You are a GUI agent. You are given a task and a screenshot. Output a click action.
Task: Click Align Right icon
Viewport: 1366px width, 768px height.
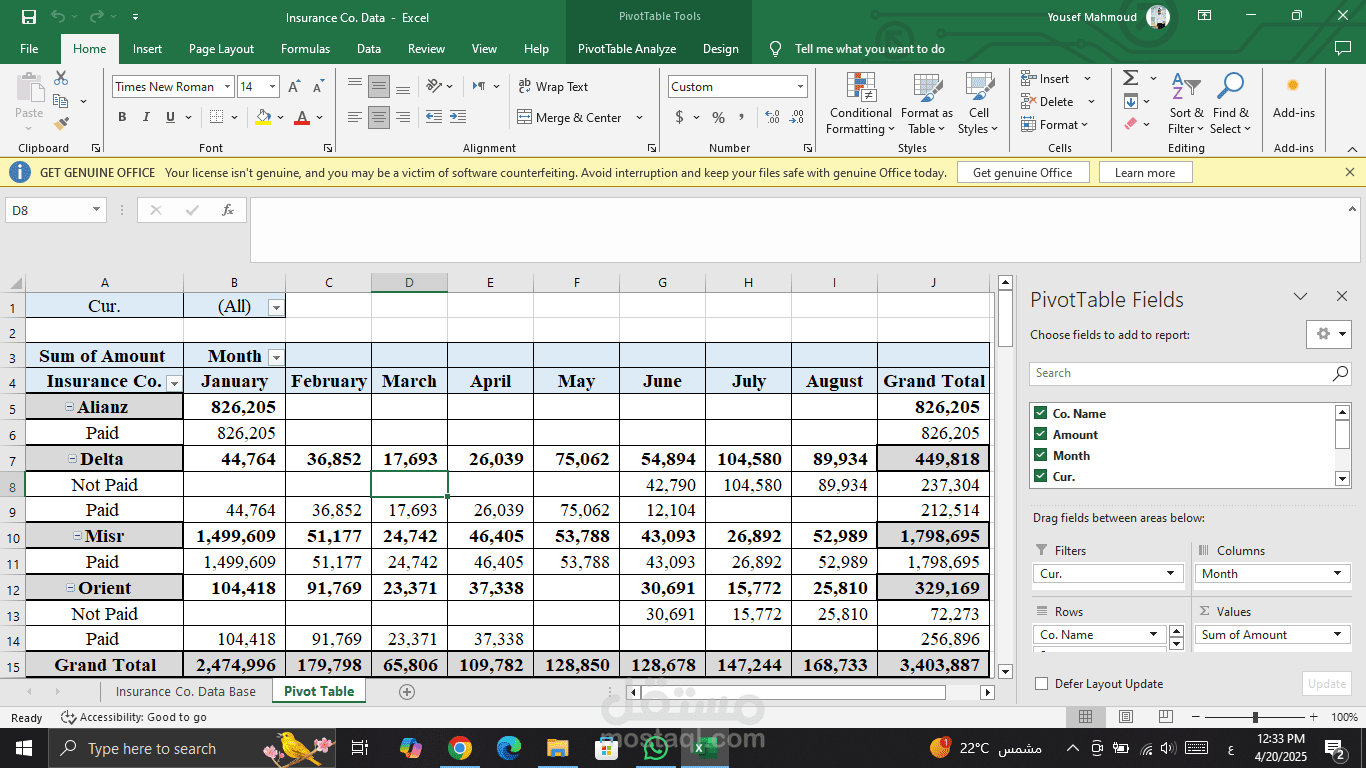[403, 117]
